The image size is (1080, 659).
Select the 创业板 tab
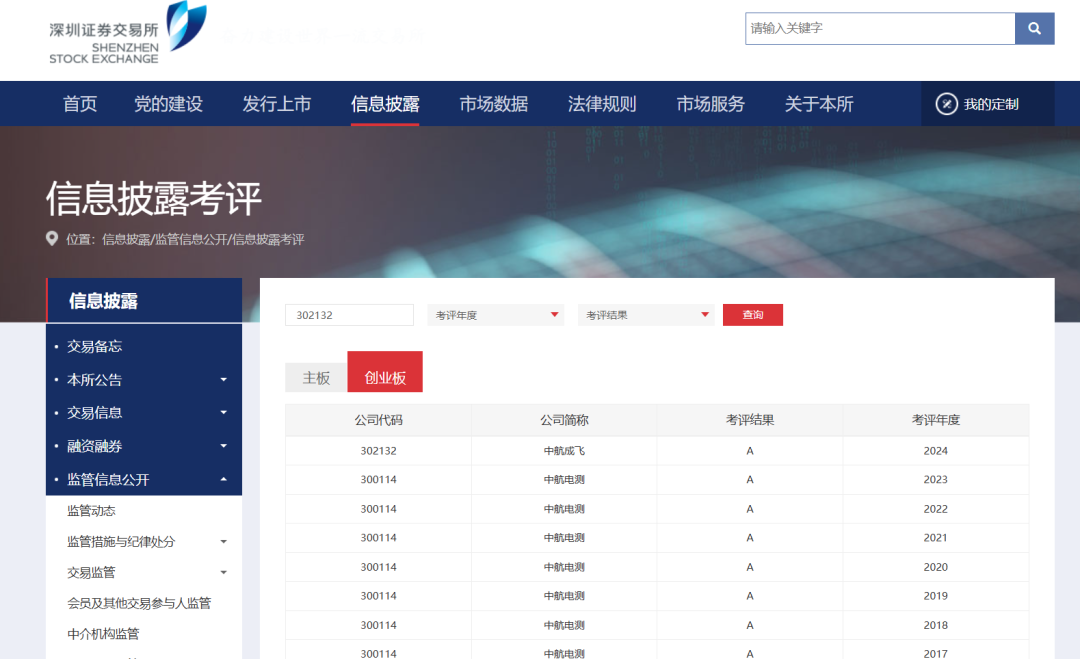(385, 378)
